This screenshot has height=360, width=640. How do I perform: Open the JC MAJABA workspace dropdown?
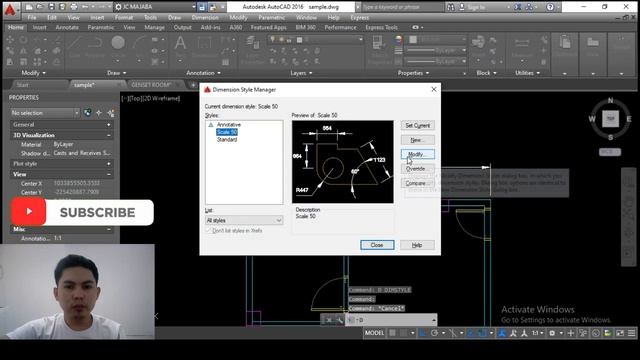click(x=155, y=7)
